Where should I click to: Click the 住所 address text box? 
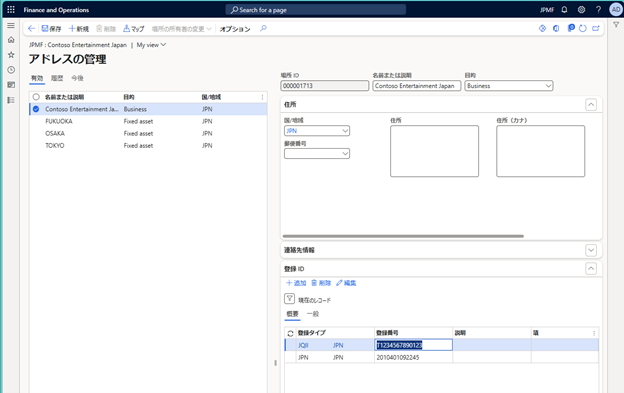point(434,151)
